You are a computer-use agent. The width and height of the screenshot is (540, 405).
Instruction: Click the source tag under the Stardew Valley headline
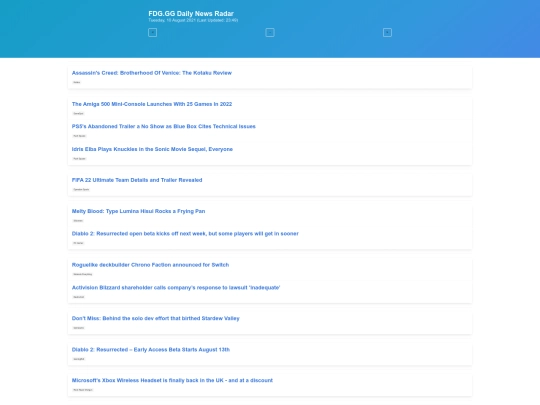tap(78, 328)
